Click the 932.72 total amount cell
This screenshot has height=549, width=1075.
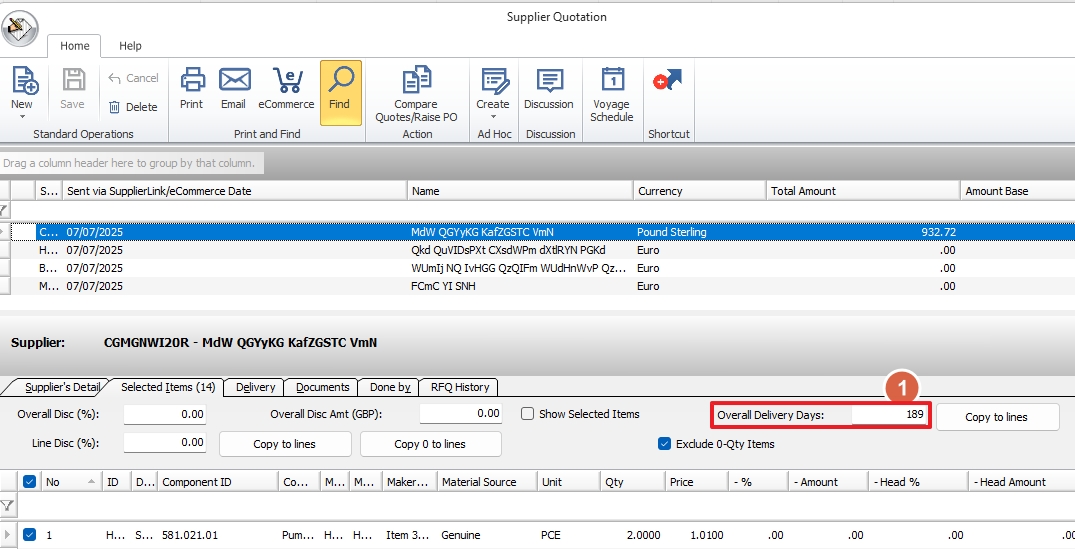click(x=863, y=232)
